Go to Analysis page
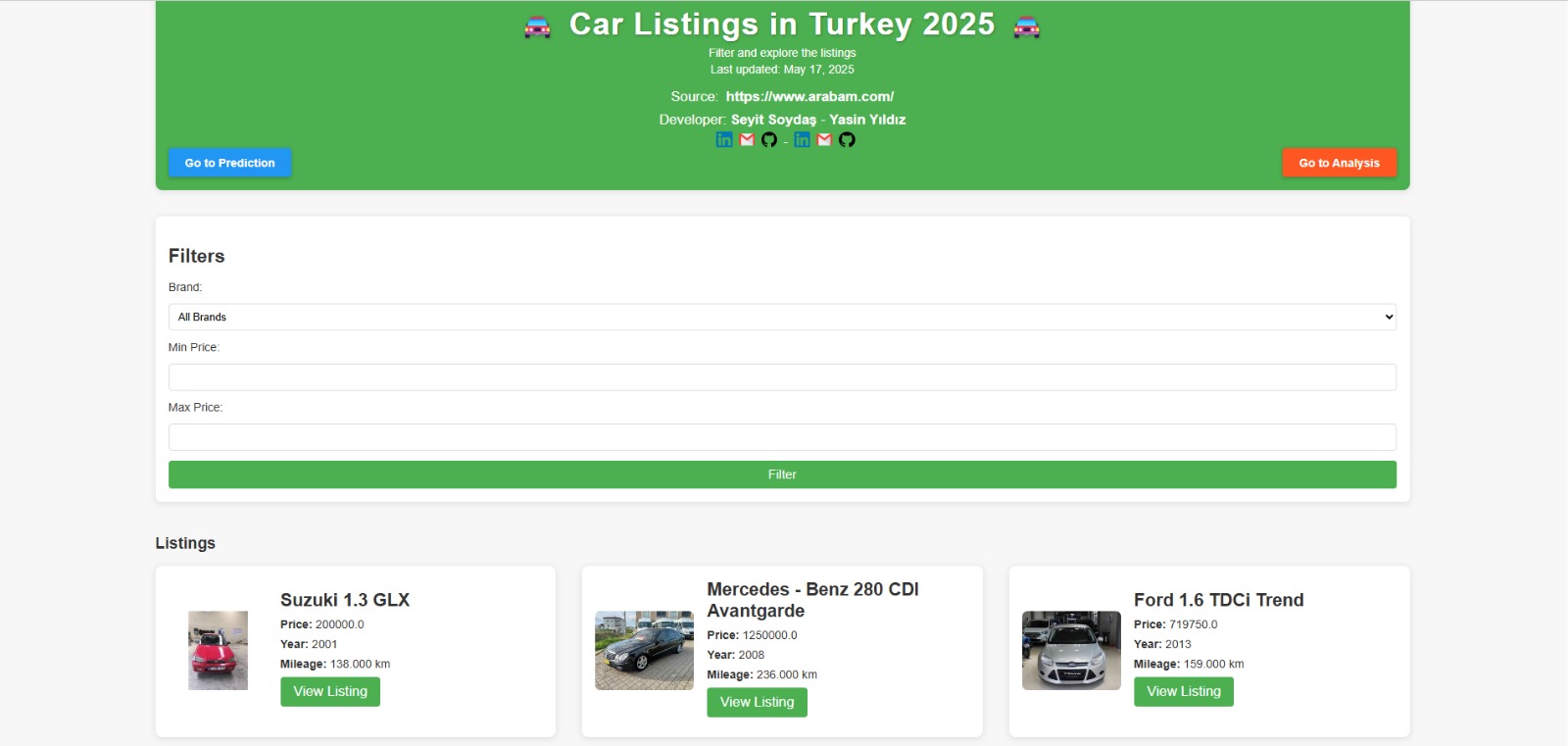1568x746 pixels. coord(1339,163)
